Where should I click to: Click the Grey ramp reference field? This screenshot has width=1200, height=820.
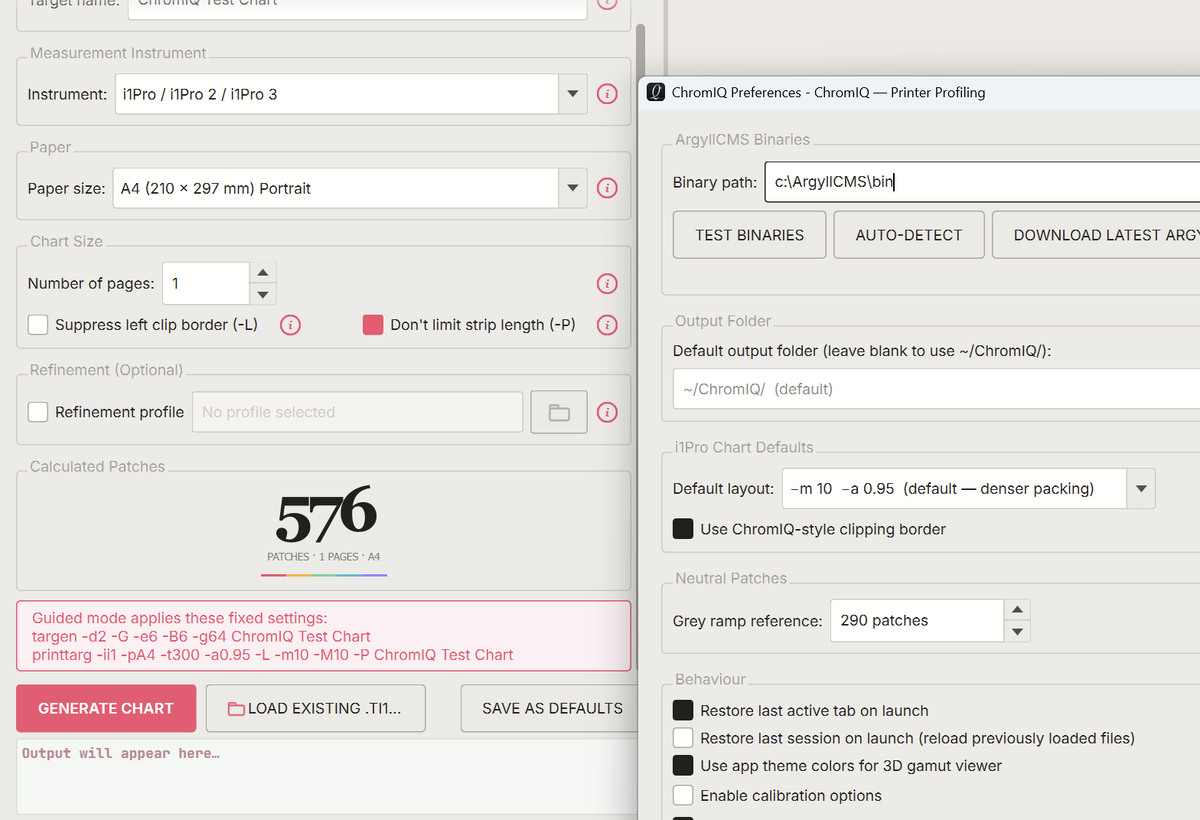(917, 620)
